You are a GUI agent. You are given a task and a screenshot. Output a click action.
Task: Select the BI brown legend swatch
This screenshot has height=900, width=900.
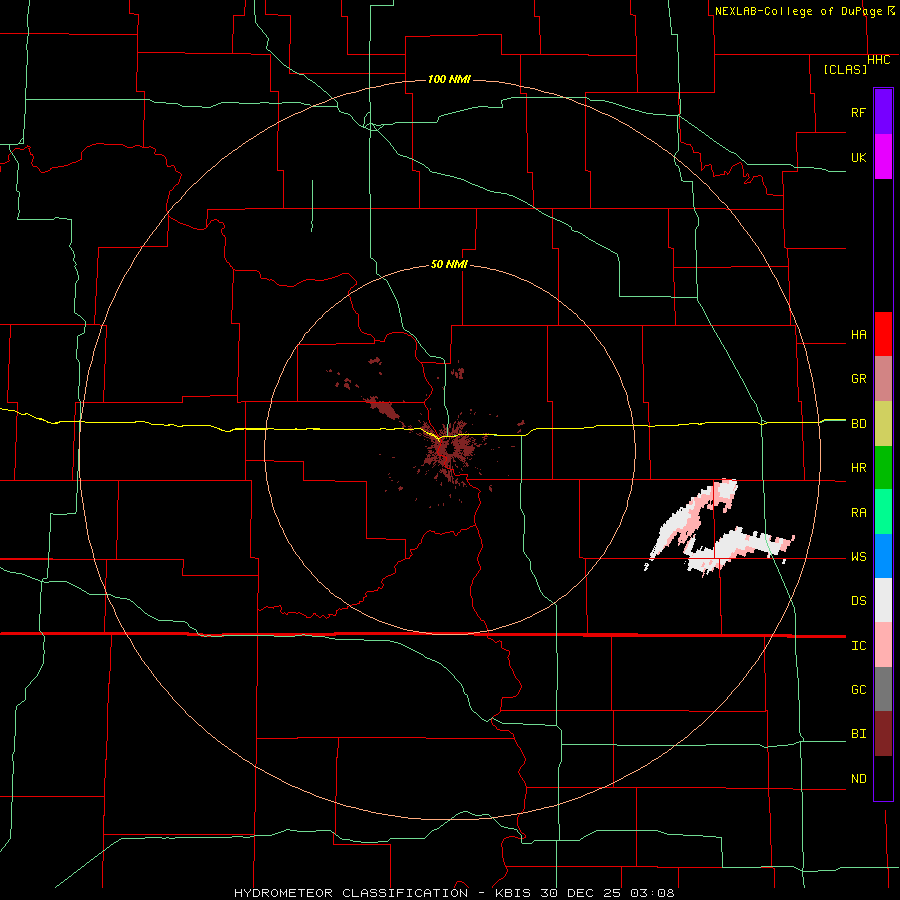pyautogui.click(x=883, y=734)
